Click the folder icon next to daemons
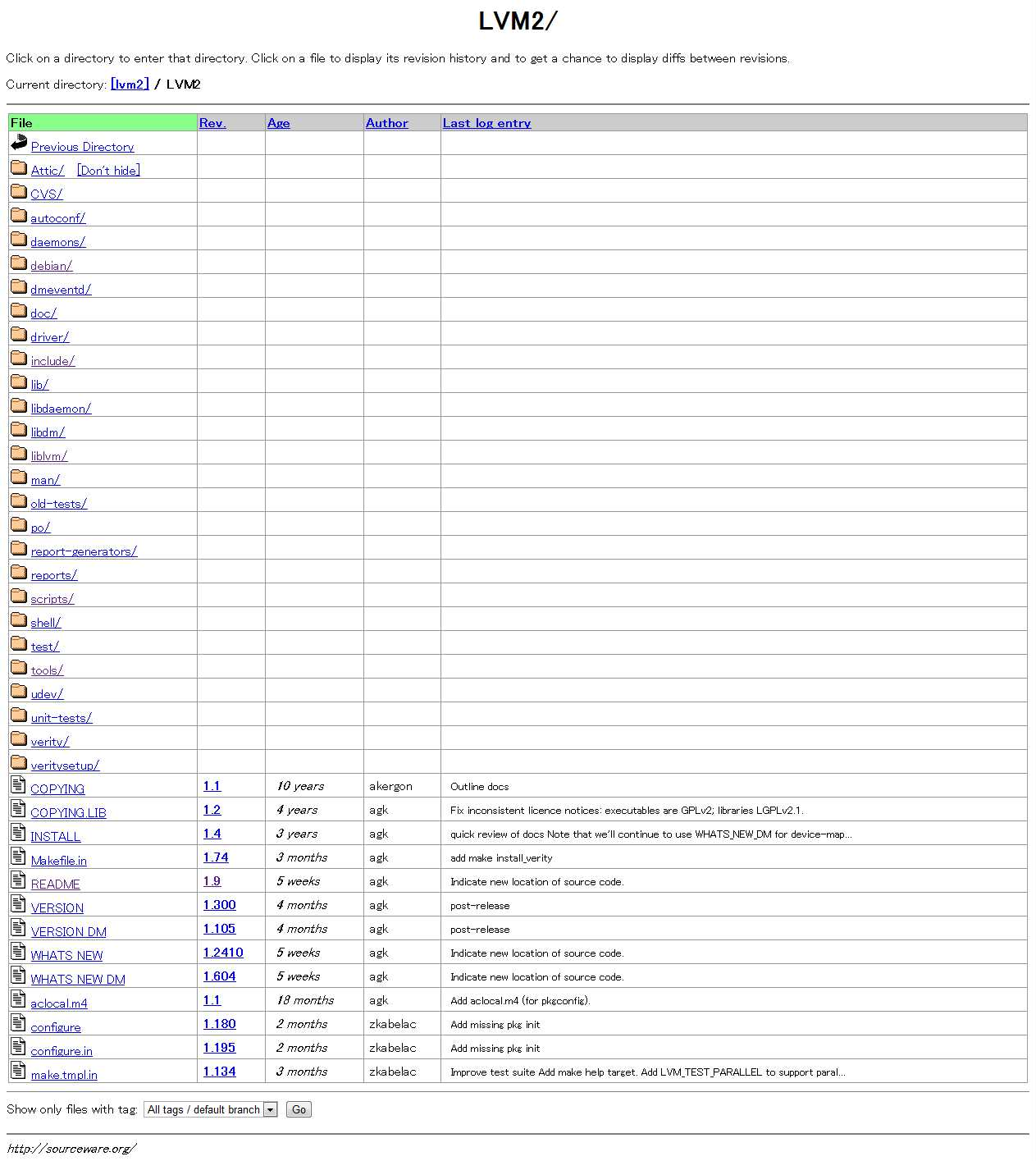The width and height of the screenshot is (1036, 1161). pyautogui.click(x=18, y=238)
